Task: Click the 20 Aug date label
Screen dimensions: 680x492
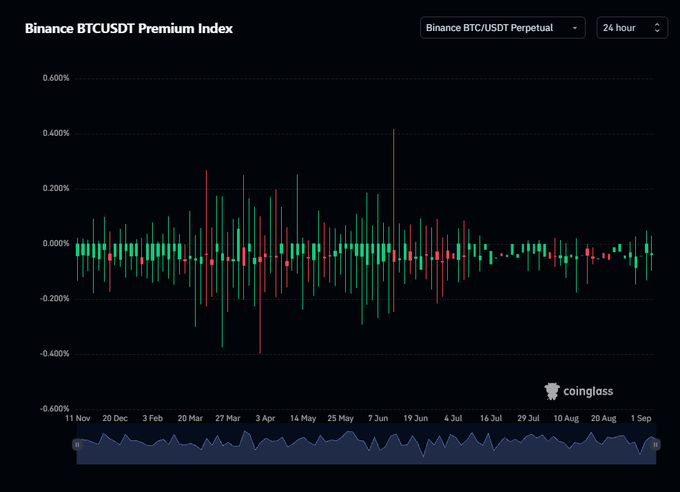Action: [603, 418]
